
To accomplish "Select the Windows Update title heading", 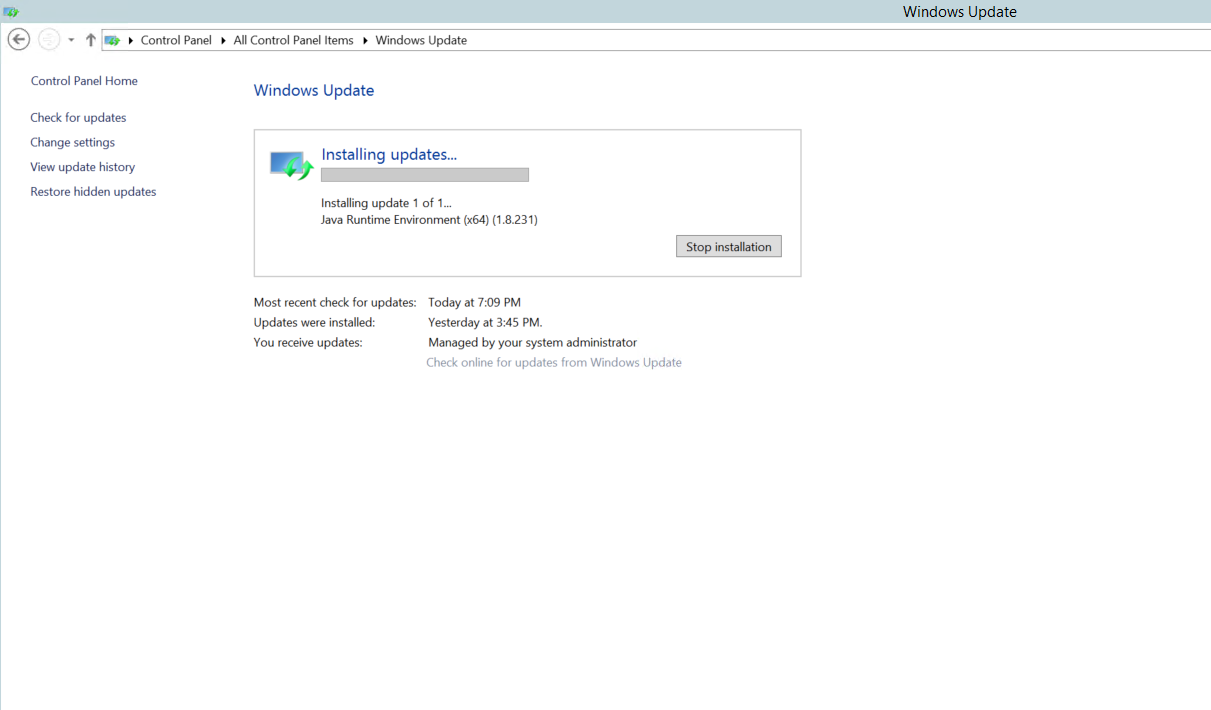I will (313, 90).
